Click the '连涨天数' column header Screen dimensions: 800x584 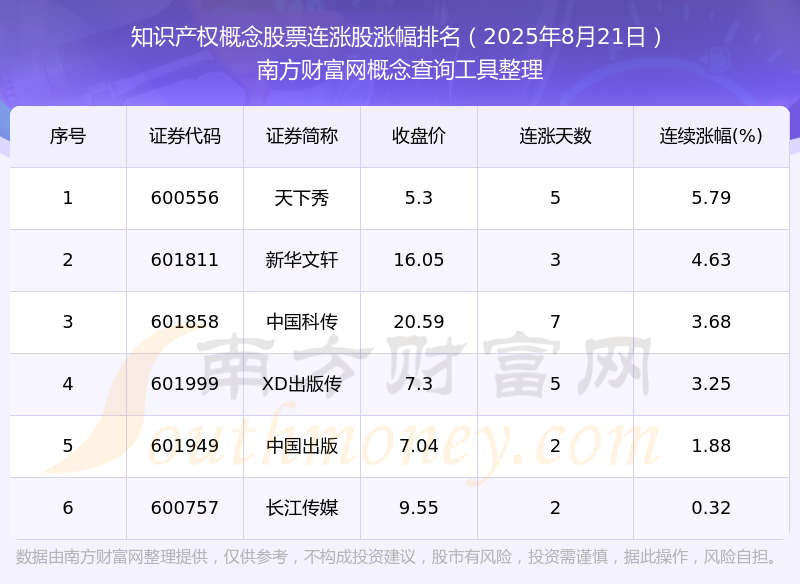pos(555,136)
